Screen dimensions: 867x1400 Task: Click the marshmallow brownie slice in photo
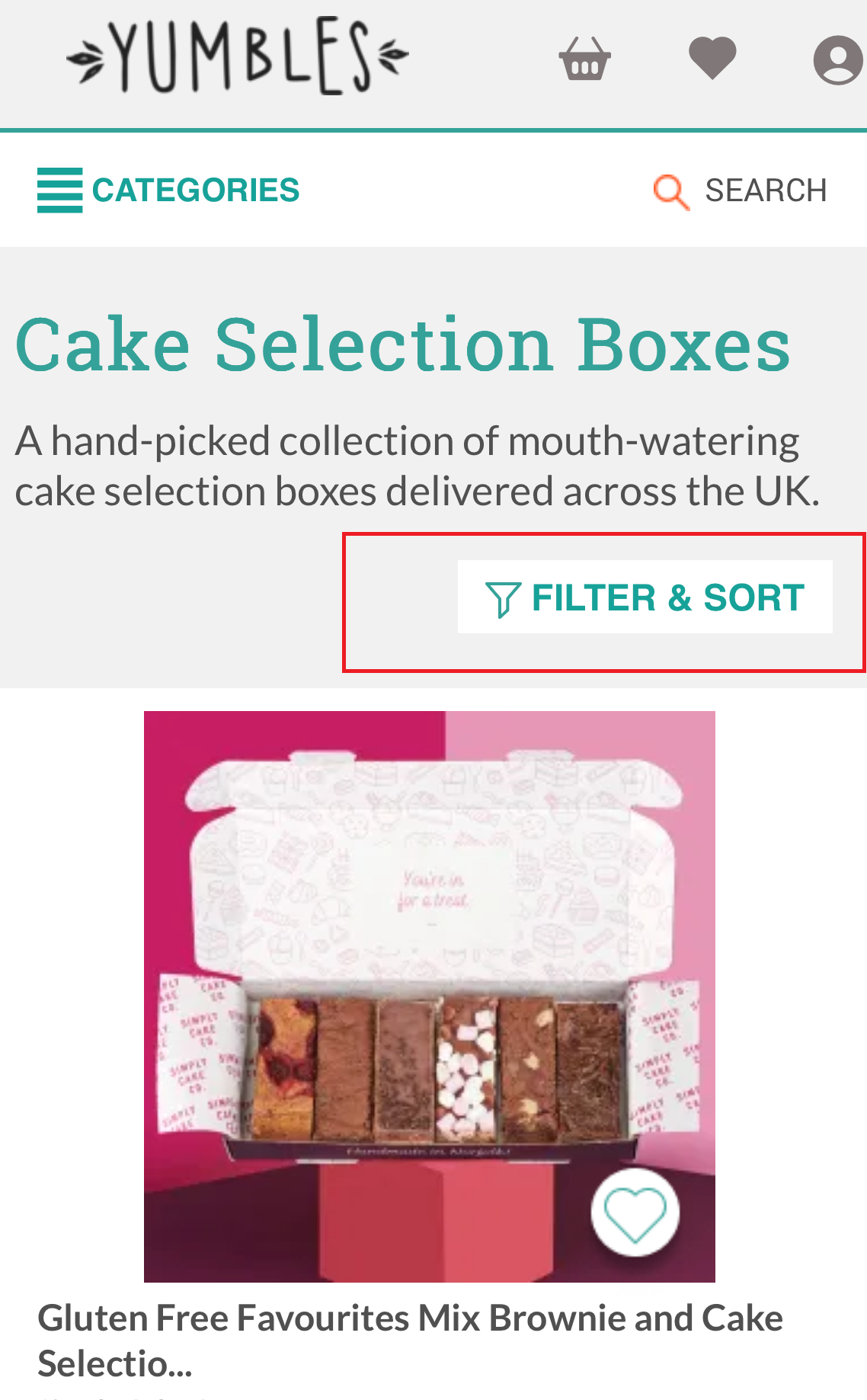pyautogui.click(x=466, y=1069)
